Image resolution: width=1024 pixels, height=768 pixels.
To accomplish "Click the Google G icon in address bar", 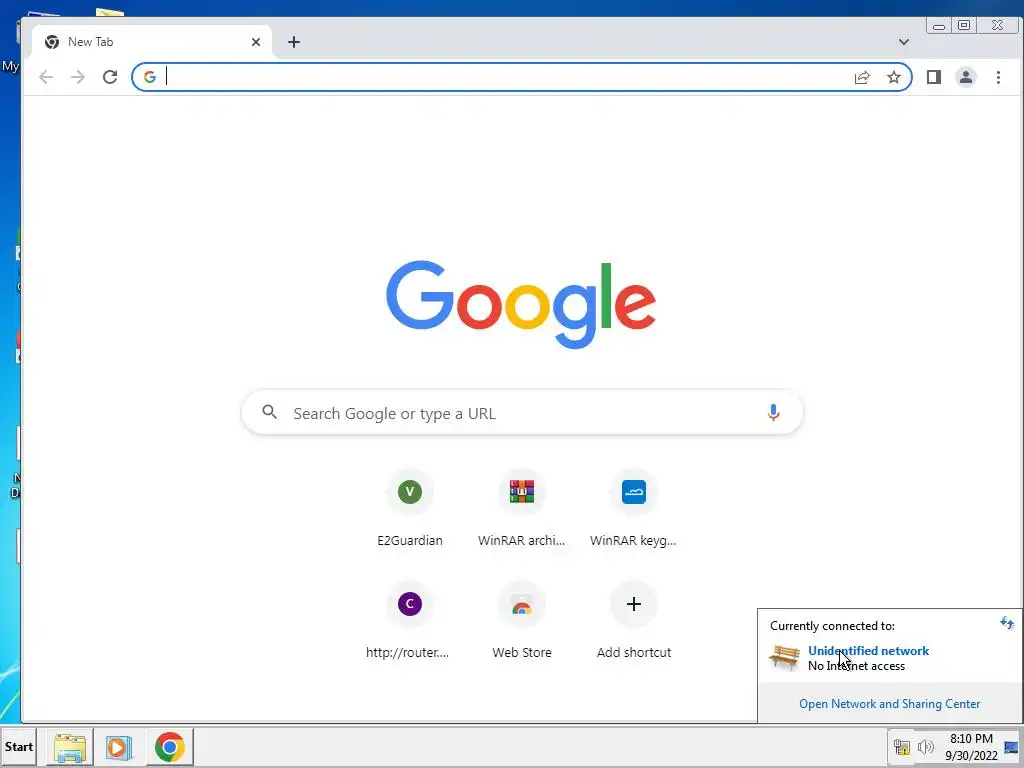I will pyautogui.click(x=150, y=77).
